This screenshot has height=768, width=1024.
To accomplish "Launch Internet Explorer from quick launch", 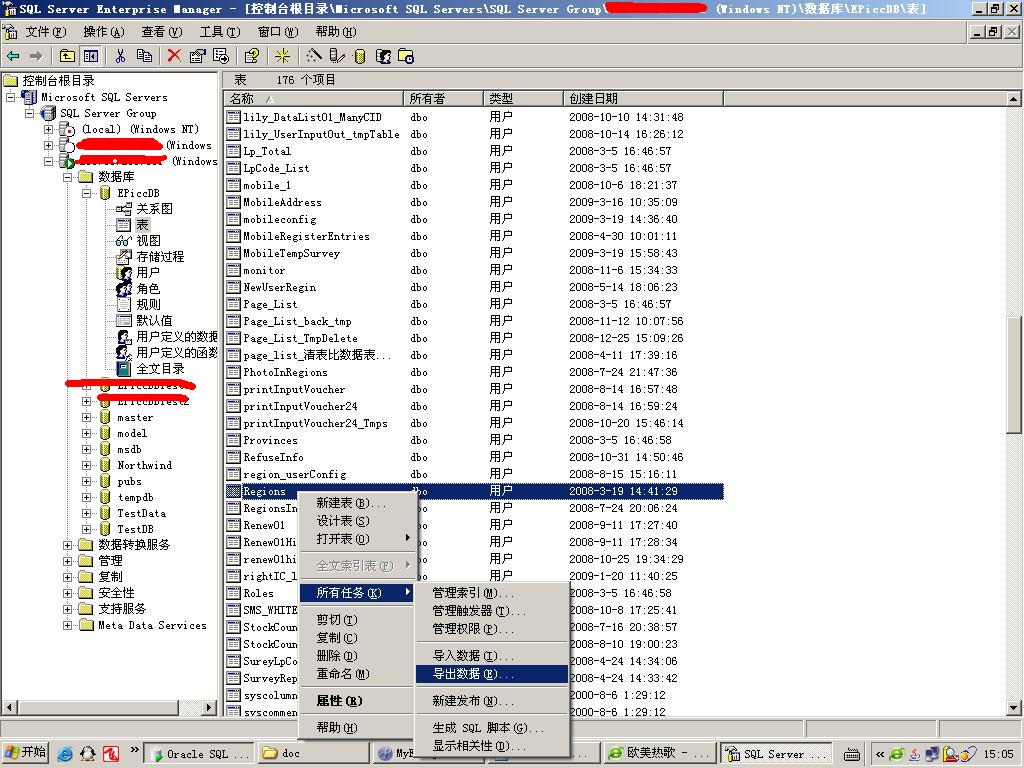I will click(65, 754).
